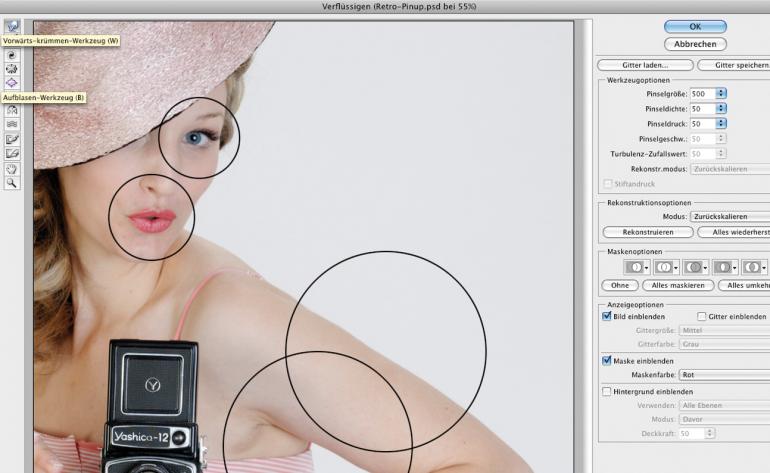Toggle the Maske einblenden checkbox
The width and height of the screenshot is (770, 473).
[x=606, y=361]
